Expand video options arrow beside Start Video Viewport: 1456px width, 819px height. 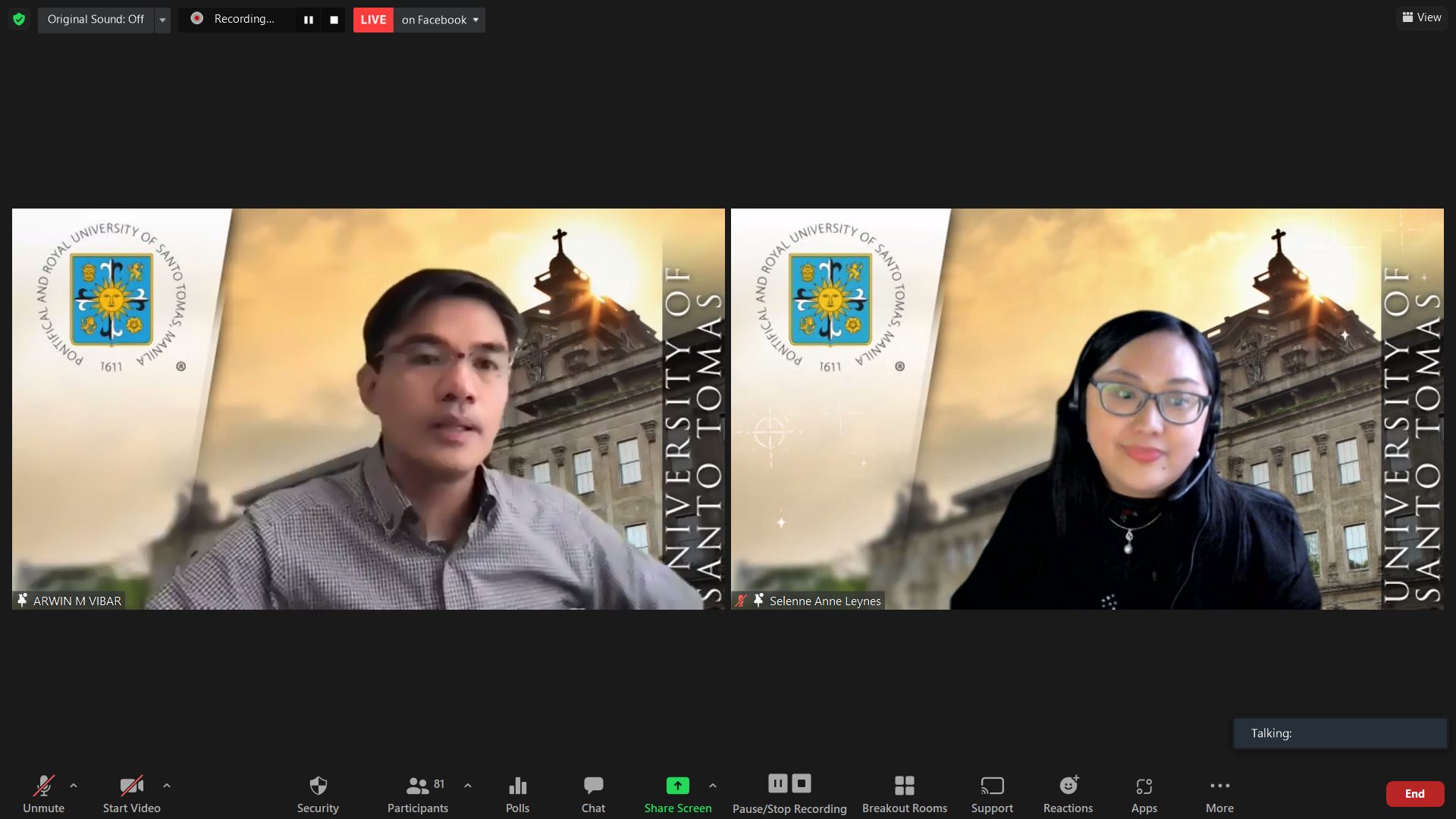pyautogui.click(x=167, y=786)
